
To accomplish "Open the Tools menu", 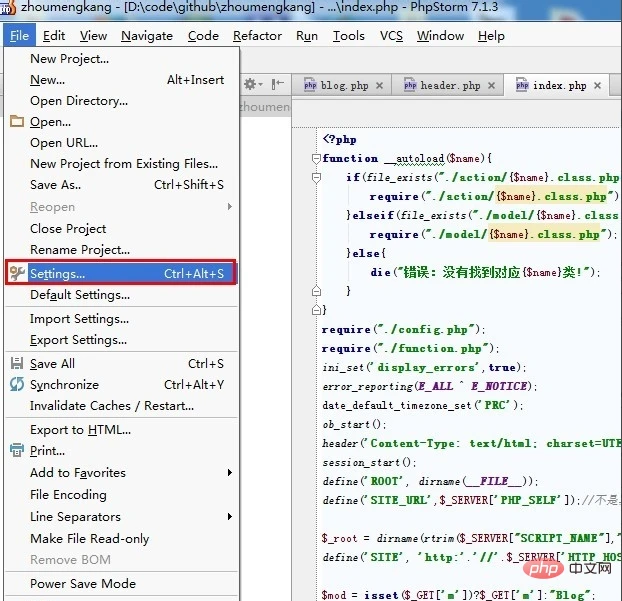I will pos(349,36).
